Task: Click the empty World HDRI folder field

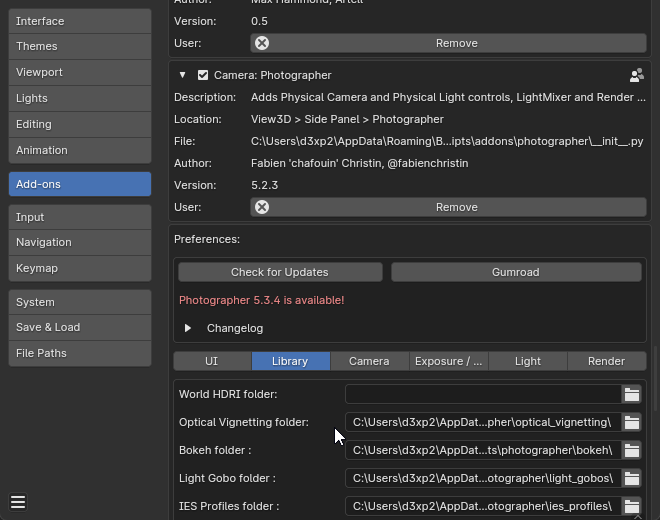Action: coord(483,395)
